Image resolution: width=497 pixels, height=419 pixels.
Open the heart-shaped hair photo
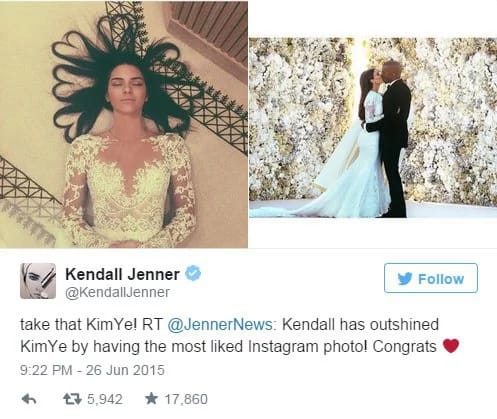[x=124, y=124]
